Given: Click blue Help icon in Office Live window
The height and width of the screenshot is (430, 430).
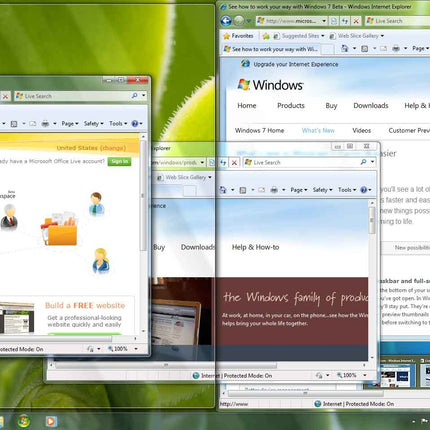Looking at the screenshot, I should pos(135,124).
